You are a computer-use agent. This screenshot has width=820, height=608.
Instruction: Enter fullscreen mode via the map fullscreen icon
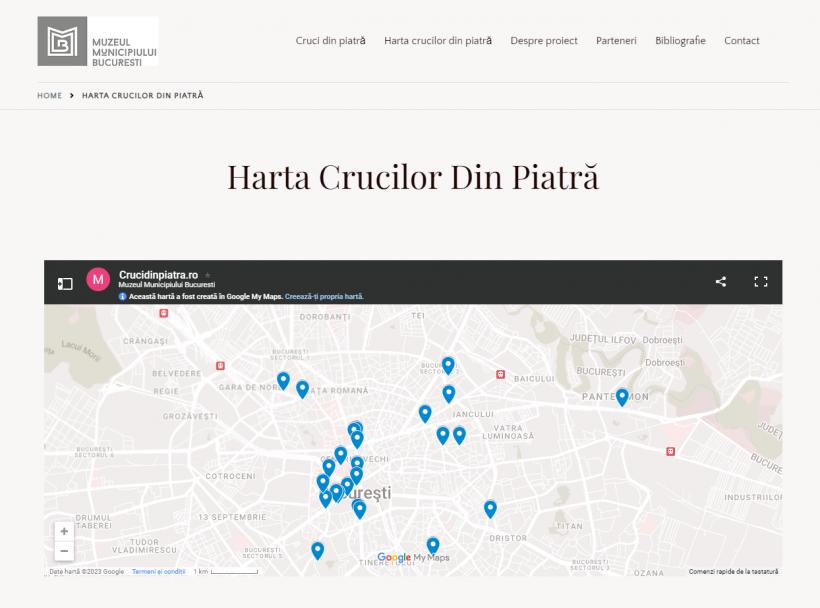coord(759,281)
